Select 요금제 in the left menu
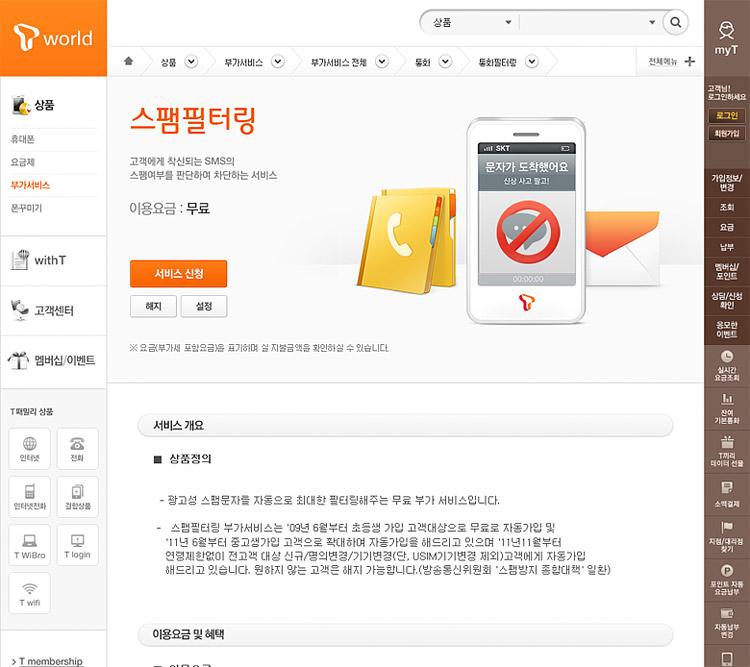The height and width of the screenshot is (667, 750). [x=23, y=161]
